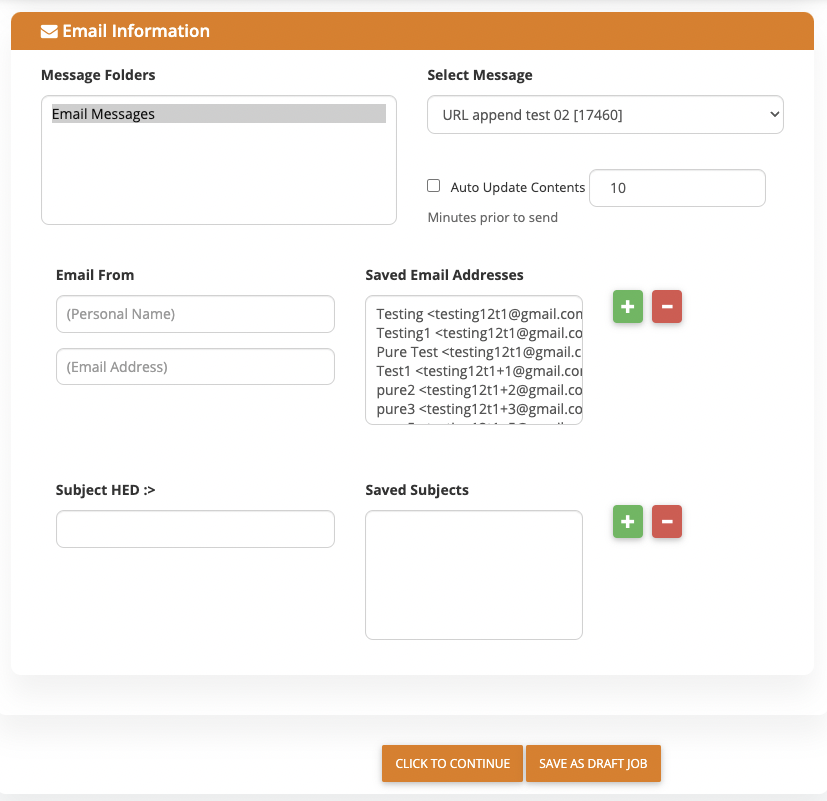The height and width of the screenshot is (801, 827).
Task: Select Test1 saved email address entry
Action: [479, 371]
